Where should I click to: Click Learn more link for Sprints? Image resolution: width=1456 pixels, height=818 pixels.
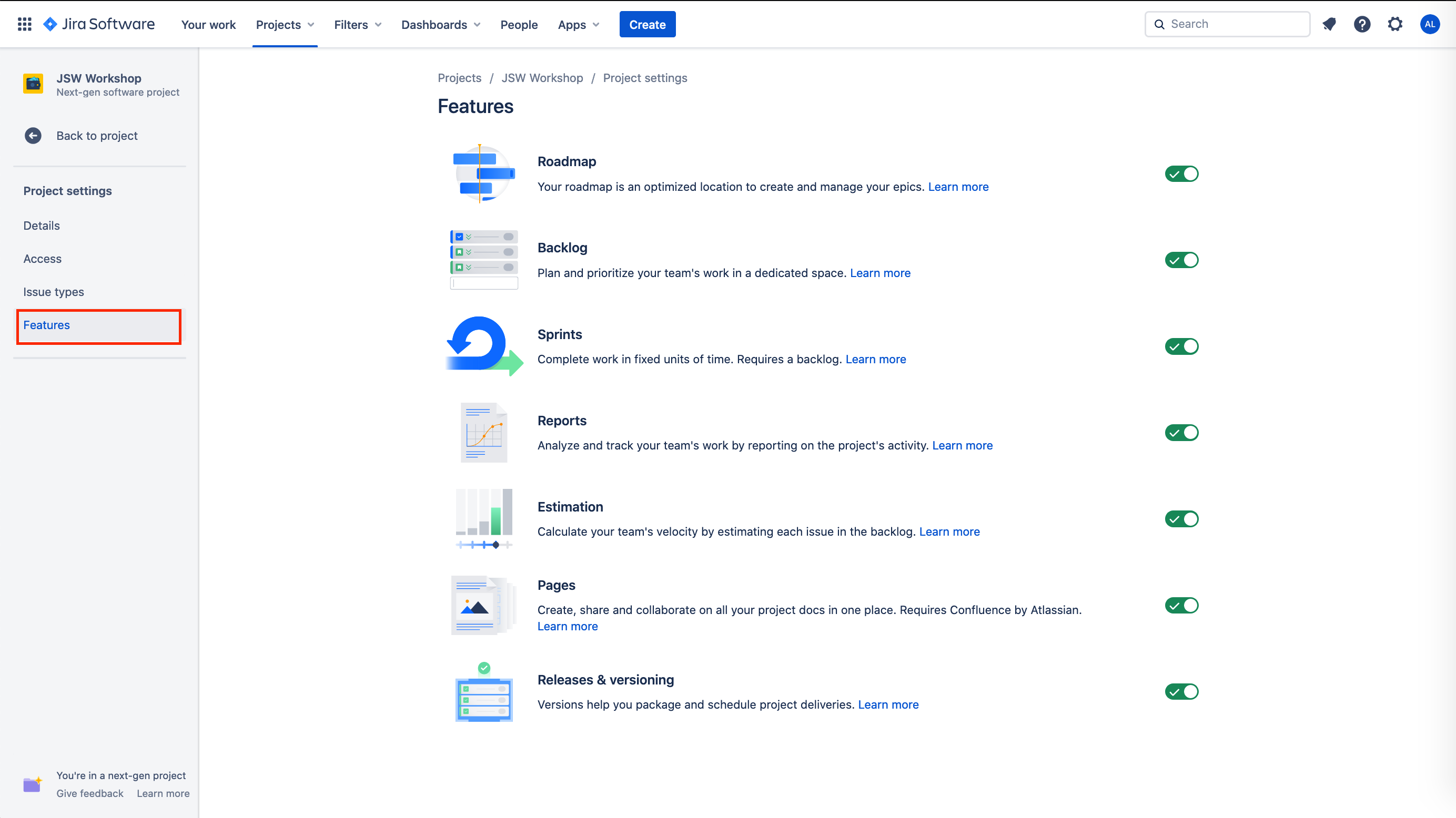(875, 359)
